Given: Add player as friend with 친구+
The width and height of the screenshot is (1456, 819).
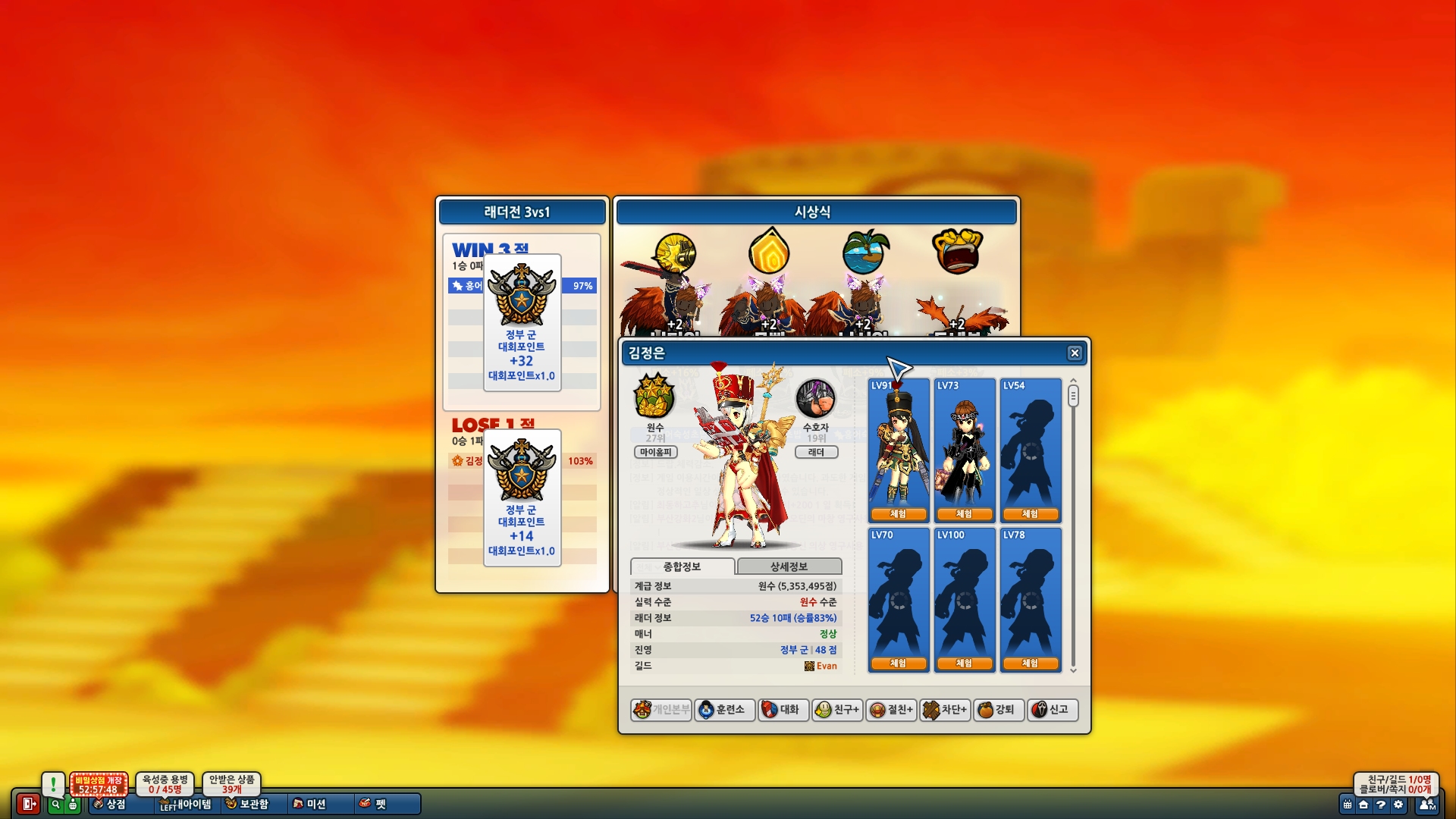Looking at the screenshot, I should point(837,710).
